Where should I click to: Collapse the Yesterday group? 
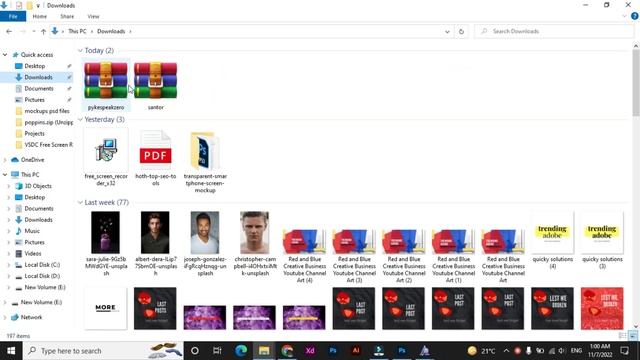point(80,120)
